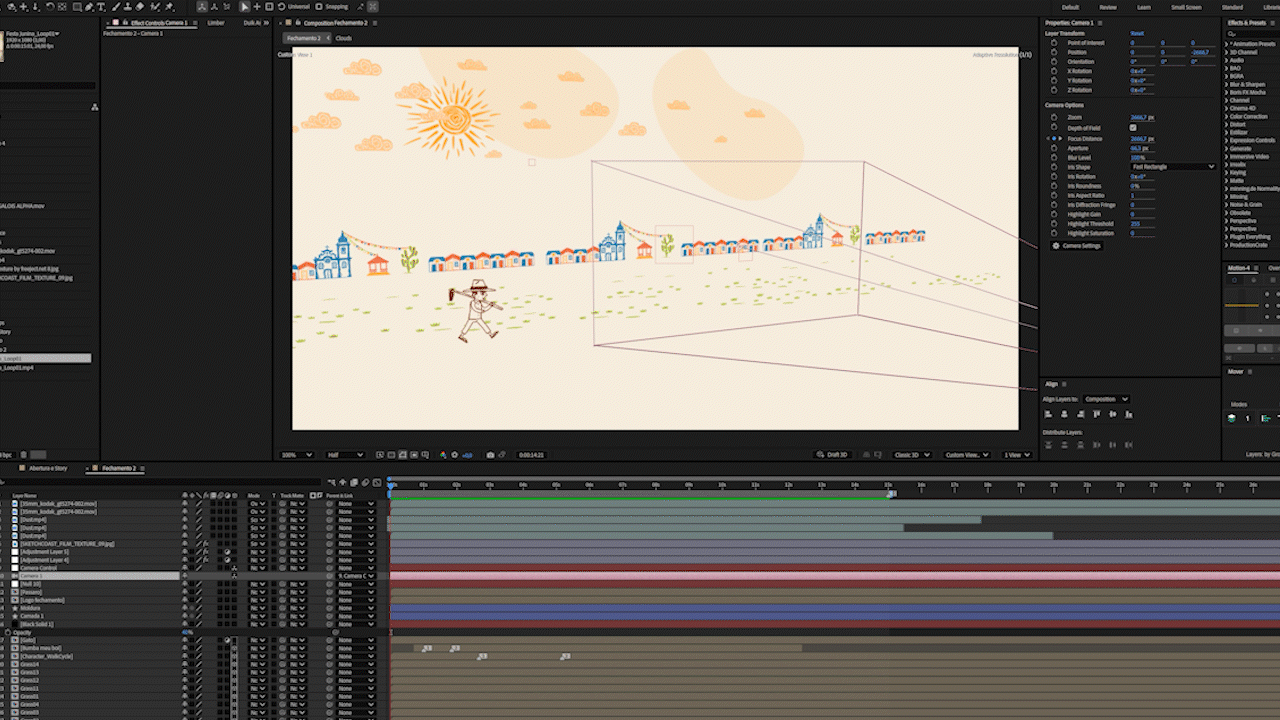Click stopwatch next to Position property
This screenshot has height=720, width=1280.
pyautogui.click(x=1054, y=52)
